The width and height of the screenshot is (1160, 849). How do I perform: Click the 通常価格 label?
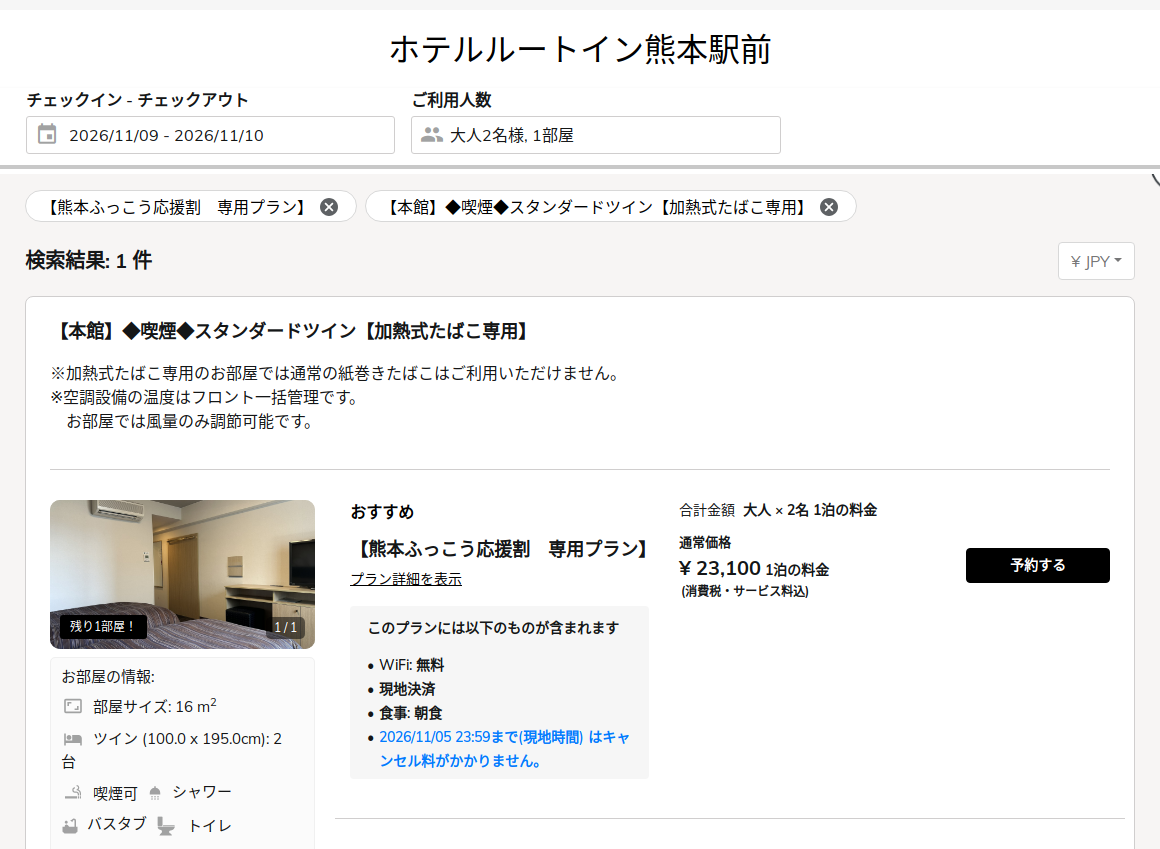click(705, 543)
